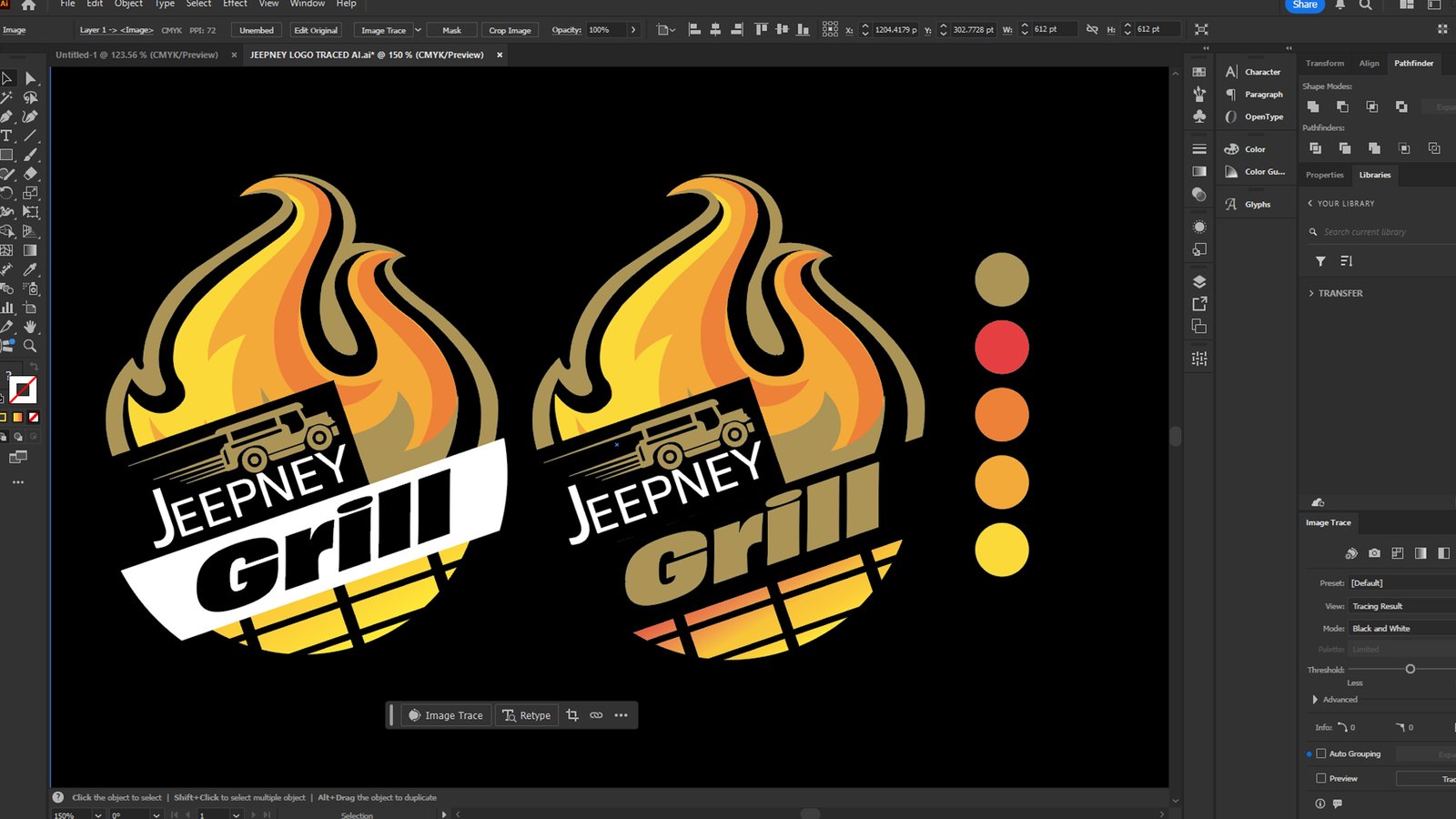
Task: Go back via YOUR LIBRARY chevron
Action: 1310,203
